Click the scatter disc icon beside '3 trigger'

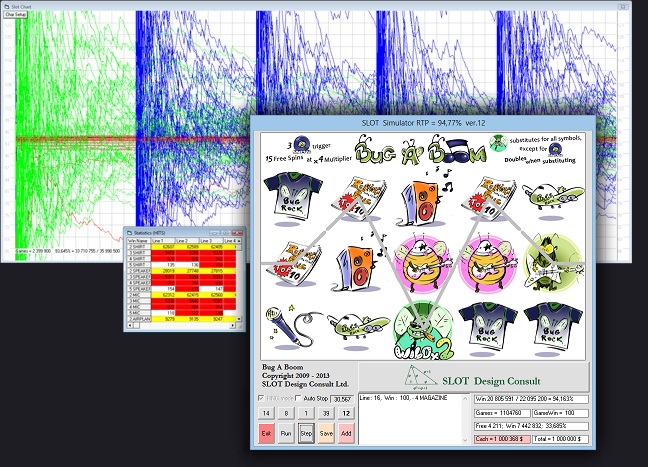tap(304, 145)
